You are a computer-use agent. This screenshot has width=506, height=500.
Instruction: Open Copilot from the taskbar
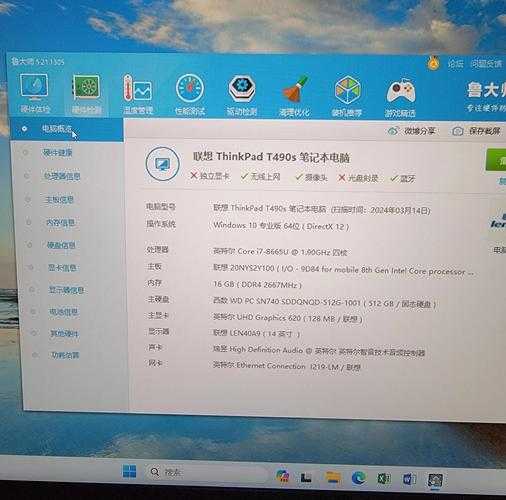pyautogui.click(x=283, y=476)
